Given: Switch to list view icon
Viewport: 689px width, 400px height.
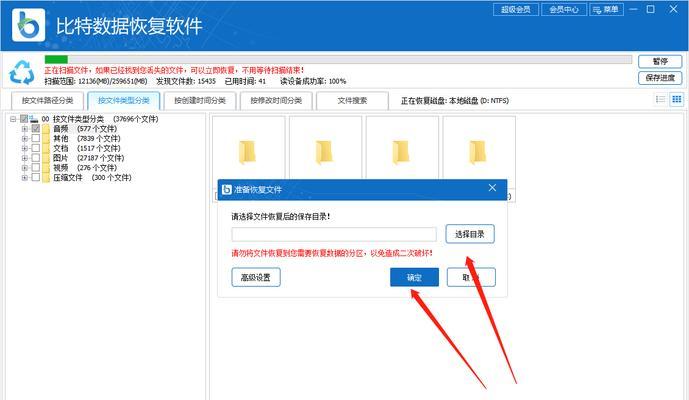Looking at the screenshot, I should [x=660, y=99].
